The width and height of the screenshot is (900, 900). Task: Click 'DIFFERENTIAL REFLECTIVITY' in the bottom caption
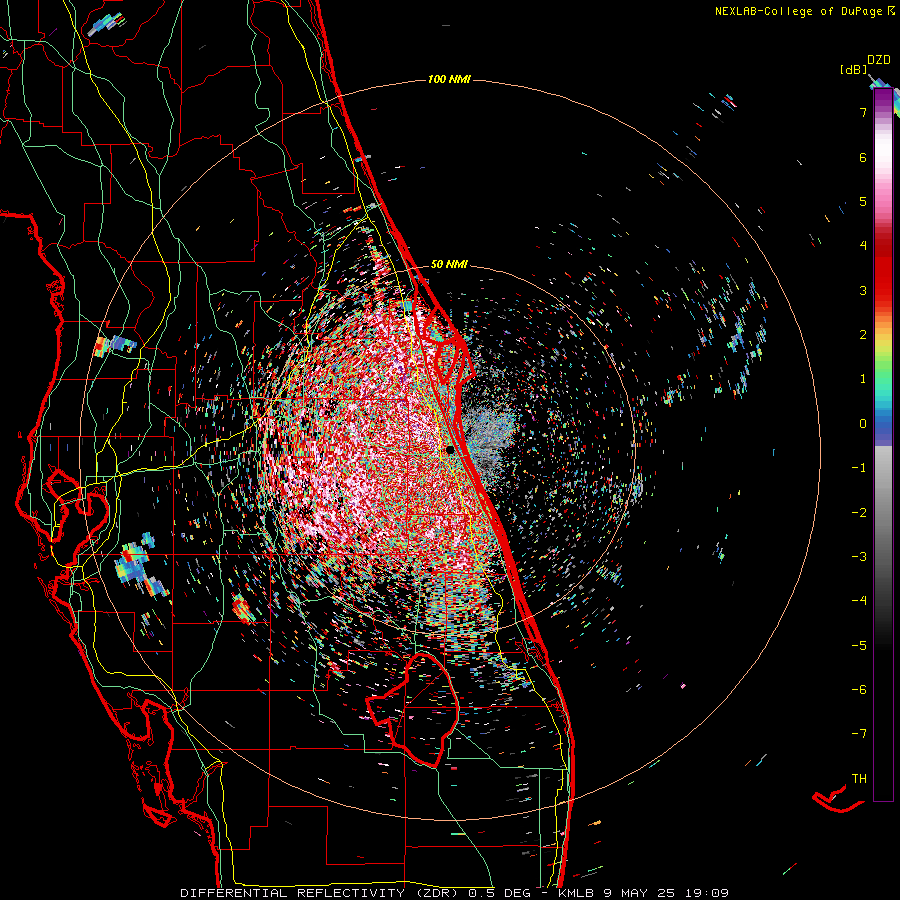click(x=293, y=893)
